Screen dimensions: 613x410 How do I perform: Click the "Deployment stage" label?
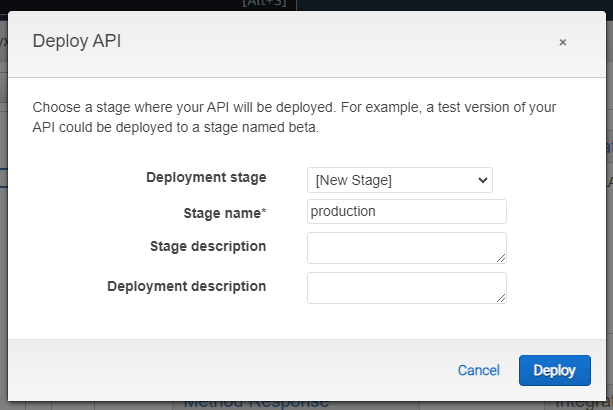(206, 178)
